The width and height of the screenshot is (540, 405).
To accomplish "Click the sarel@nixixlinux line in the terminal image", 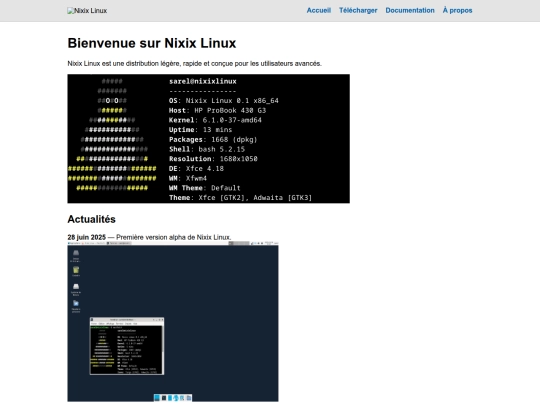I will (x=202, y=82).
